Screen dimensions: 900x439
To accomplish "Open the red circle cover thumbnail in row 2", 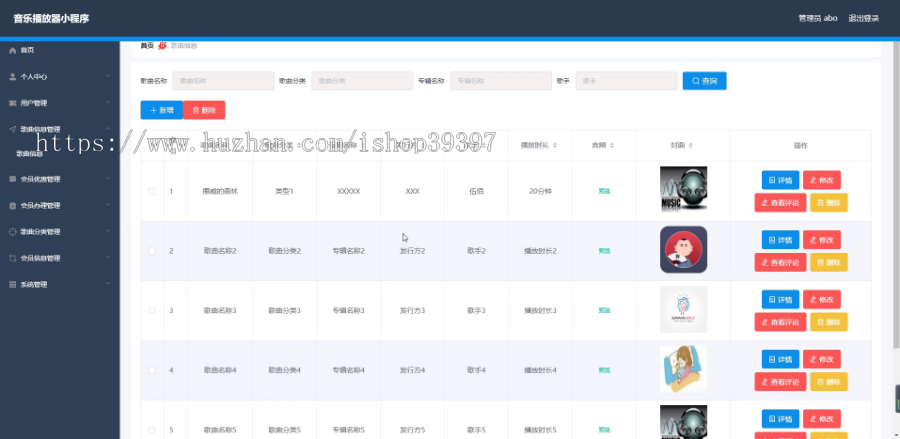I will point(683,250).
